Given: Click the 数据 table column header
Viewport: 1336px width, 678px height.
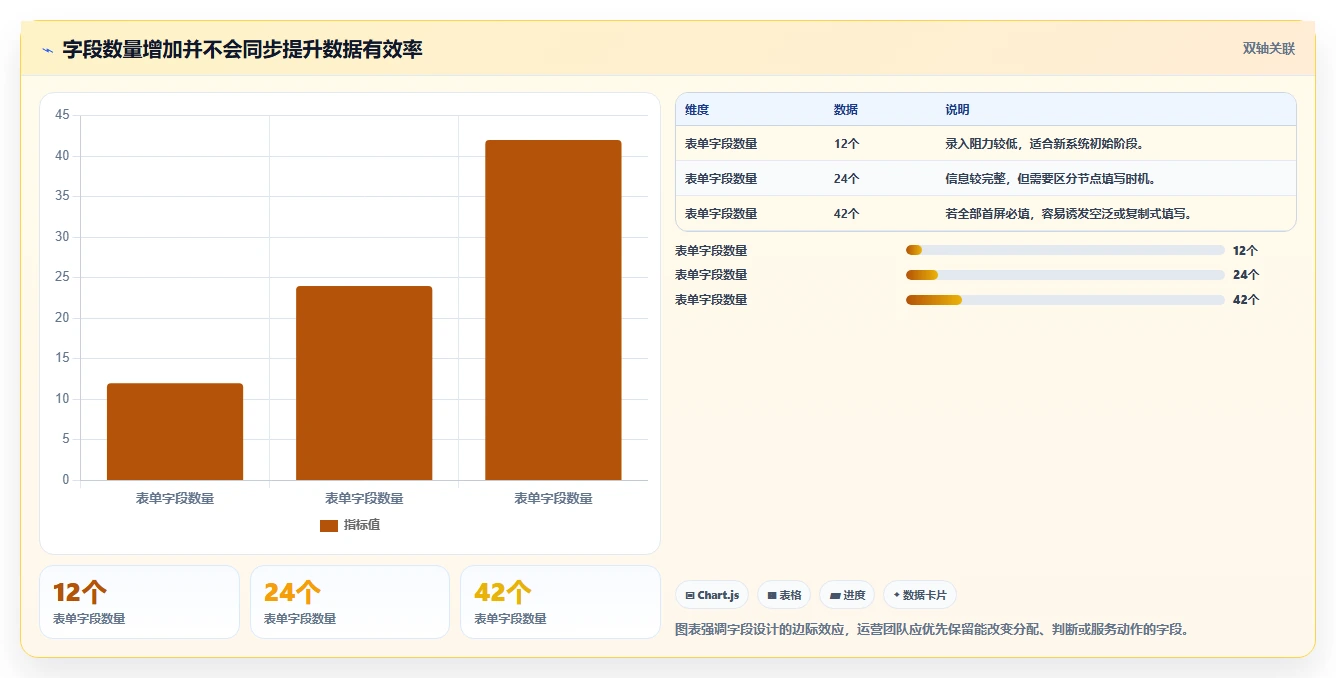Looking at the screenshot, I should pos(846,110).
